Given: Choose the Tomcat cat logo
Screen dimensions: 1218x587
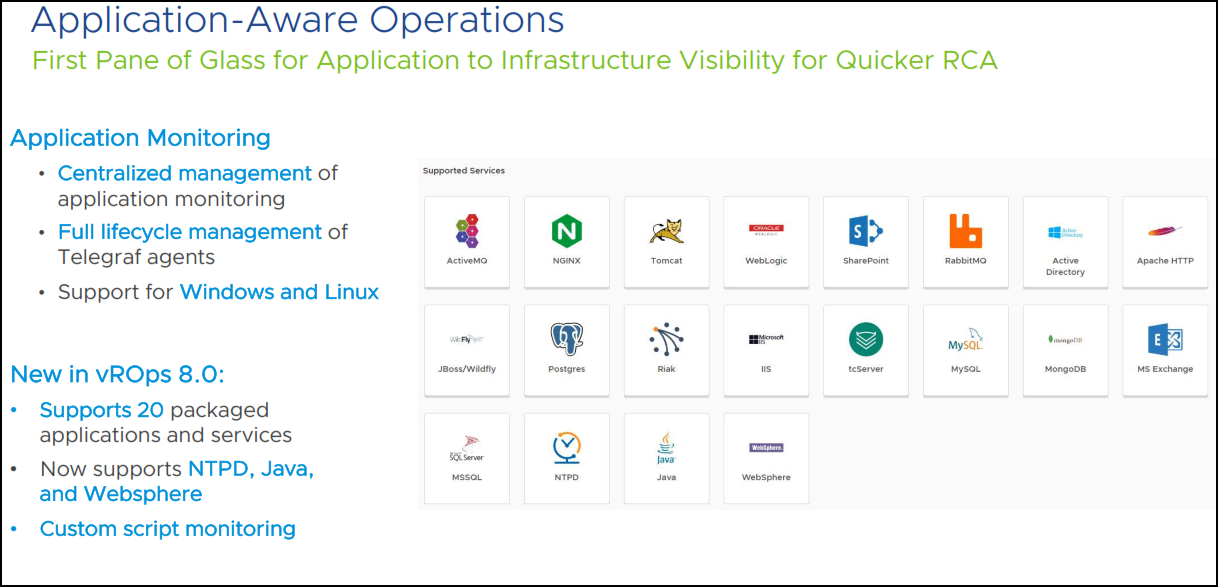Looking at the screenshot, I should 666,231.
